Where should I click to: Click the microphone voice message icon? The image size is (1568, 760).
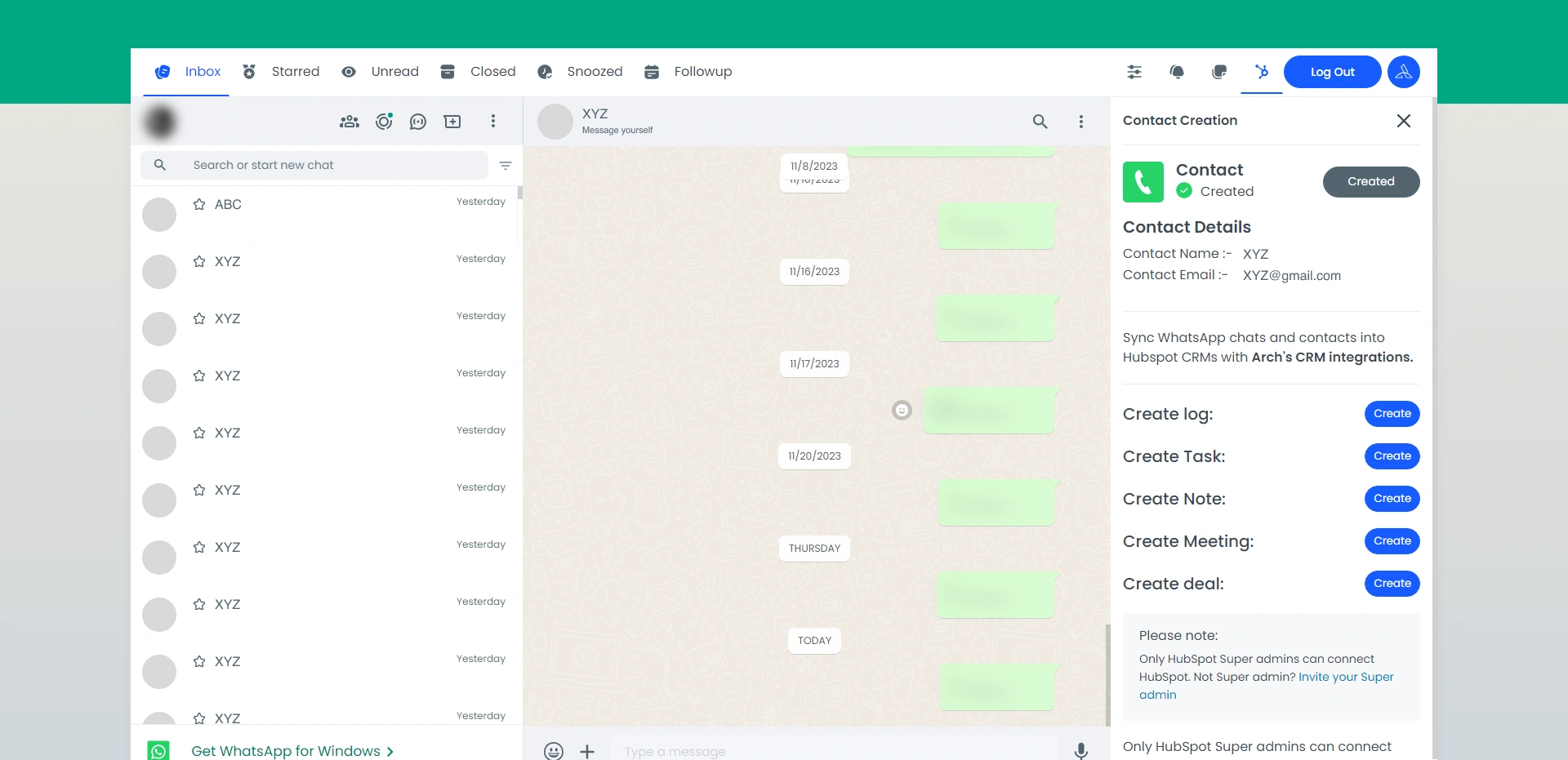[1080, 751]
